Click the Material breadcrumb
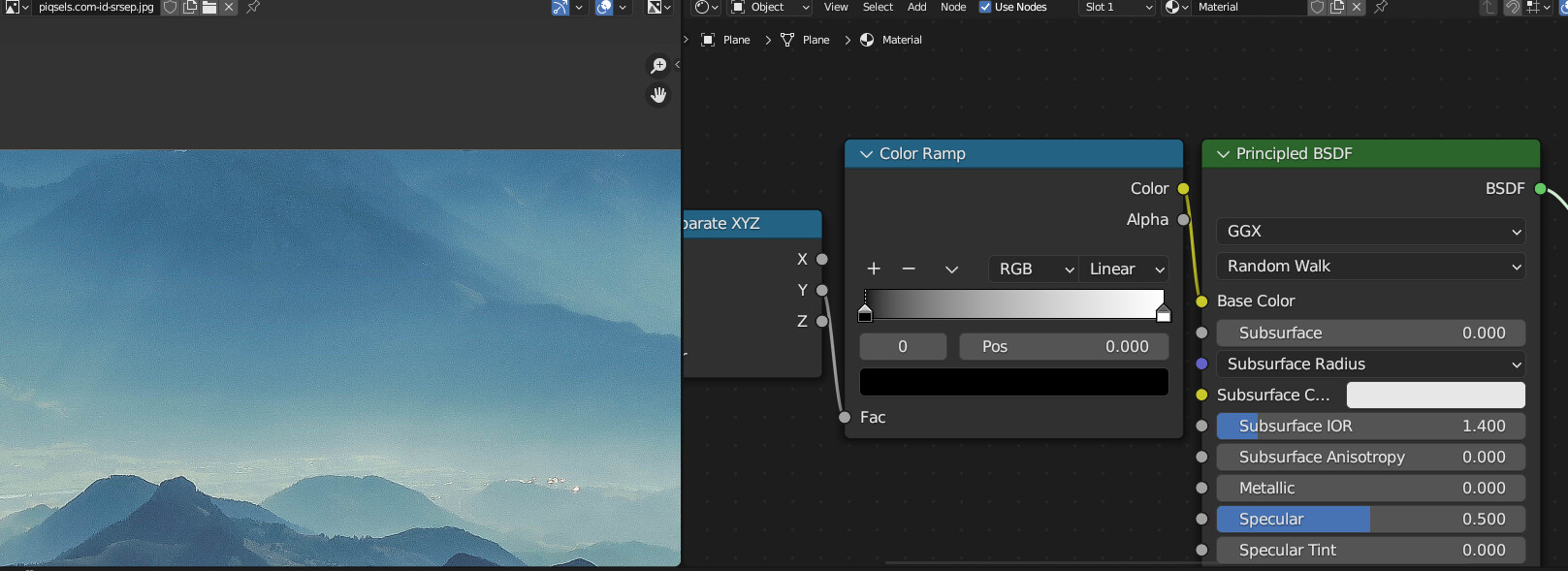The image size is (1568, 571). pyautogui.click(x=891, y=40)
